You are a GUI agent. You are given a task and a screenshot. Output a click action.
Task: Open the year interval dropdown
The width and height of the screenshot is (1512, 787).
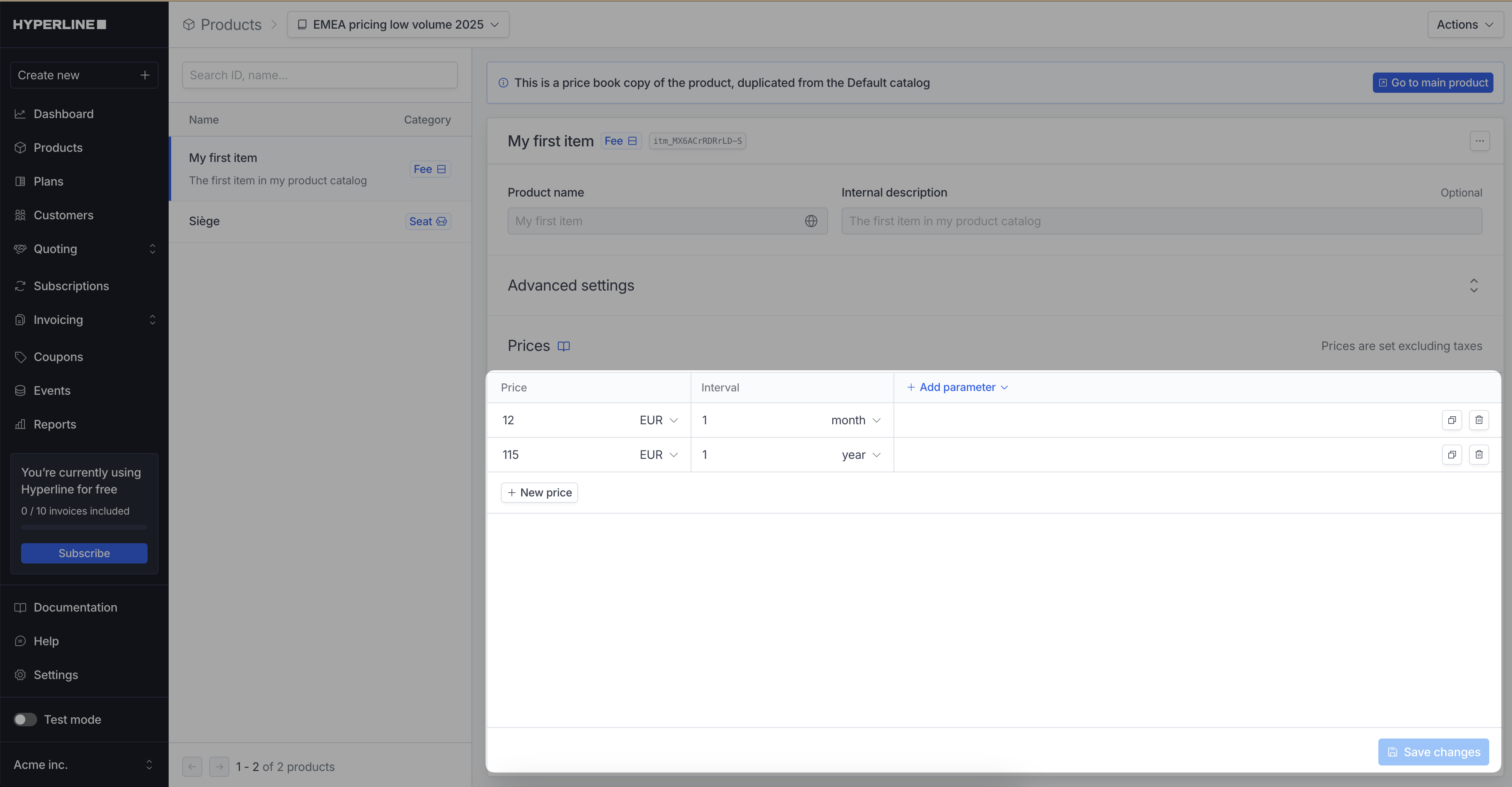point(861,455)
